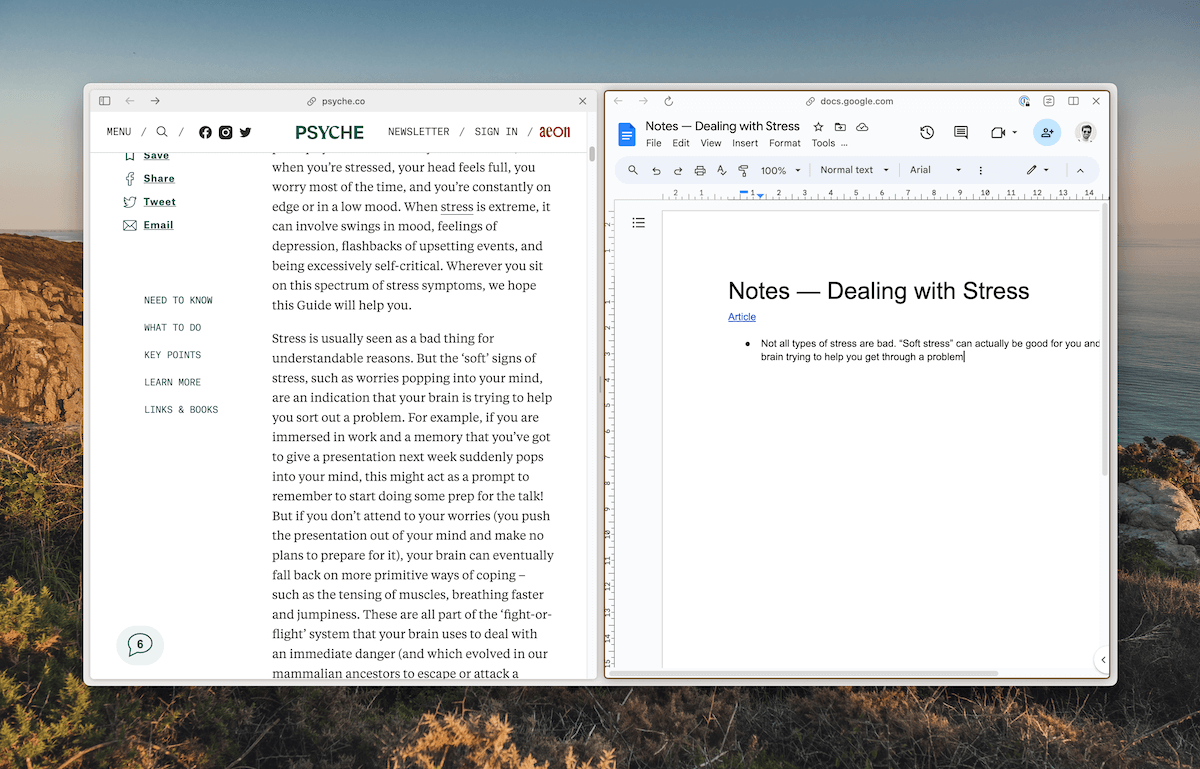Toggle the document outline panel
Image resolution: width=1200 pixels, height=769 pixels.
(639, 223)
